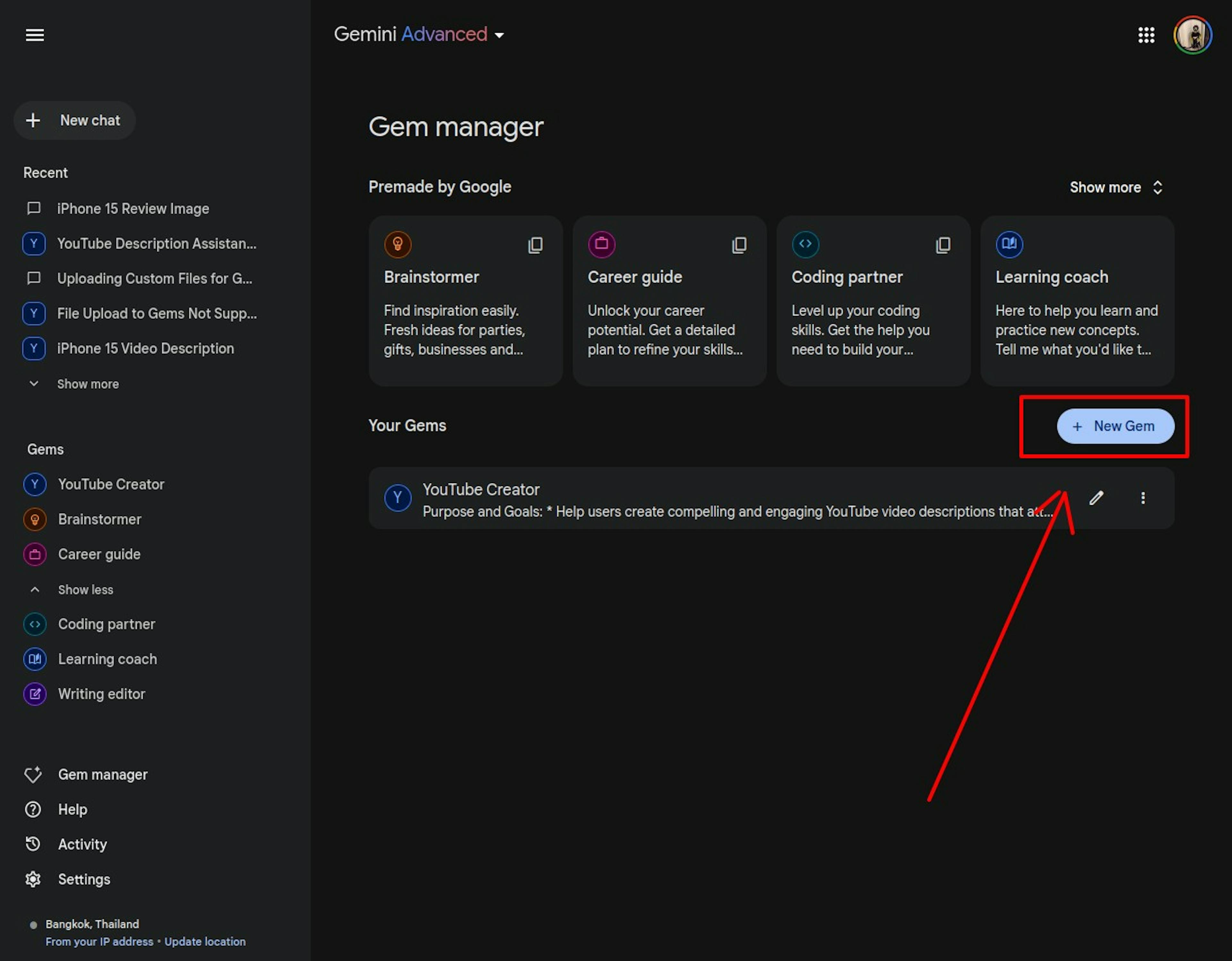
Task: Click the Career guide gem icon
Action: (601, 243)
